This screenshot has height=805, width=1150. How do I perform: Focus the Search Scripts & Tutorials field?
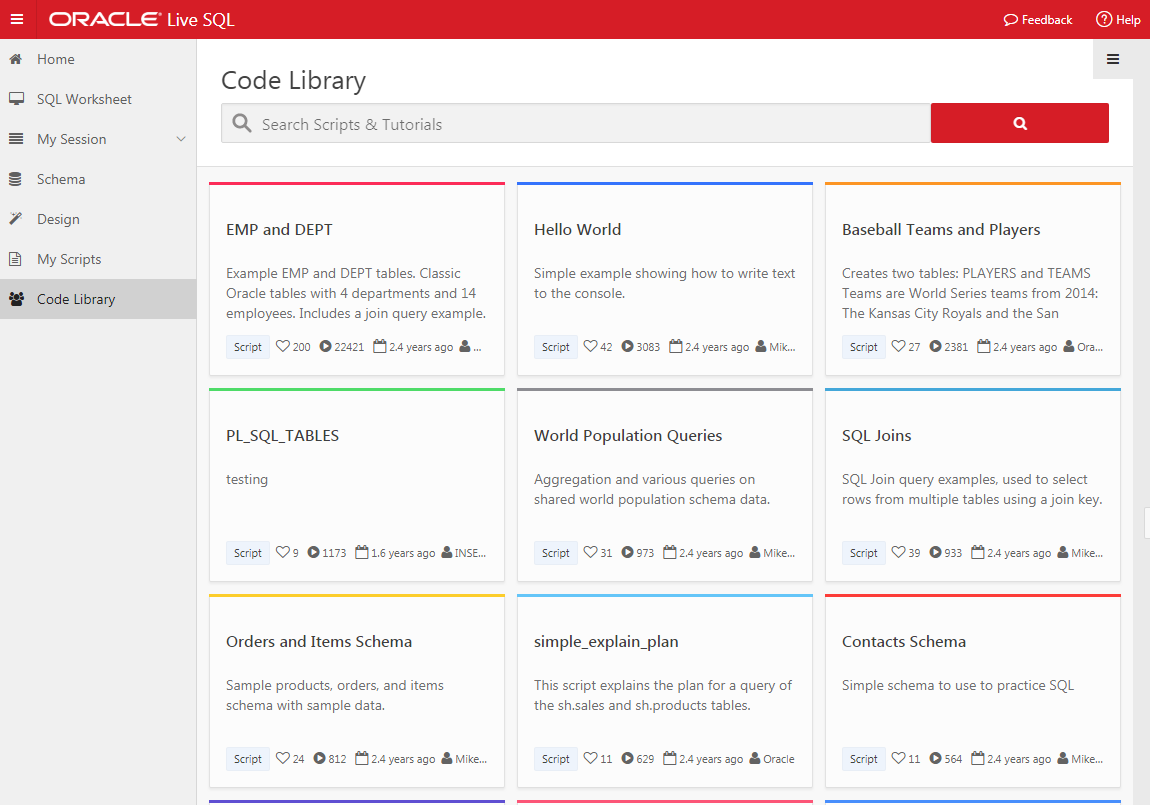click(x=576, y=123)
